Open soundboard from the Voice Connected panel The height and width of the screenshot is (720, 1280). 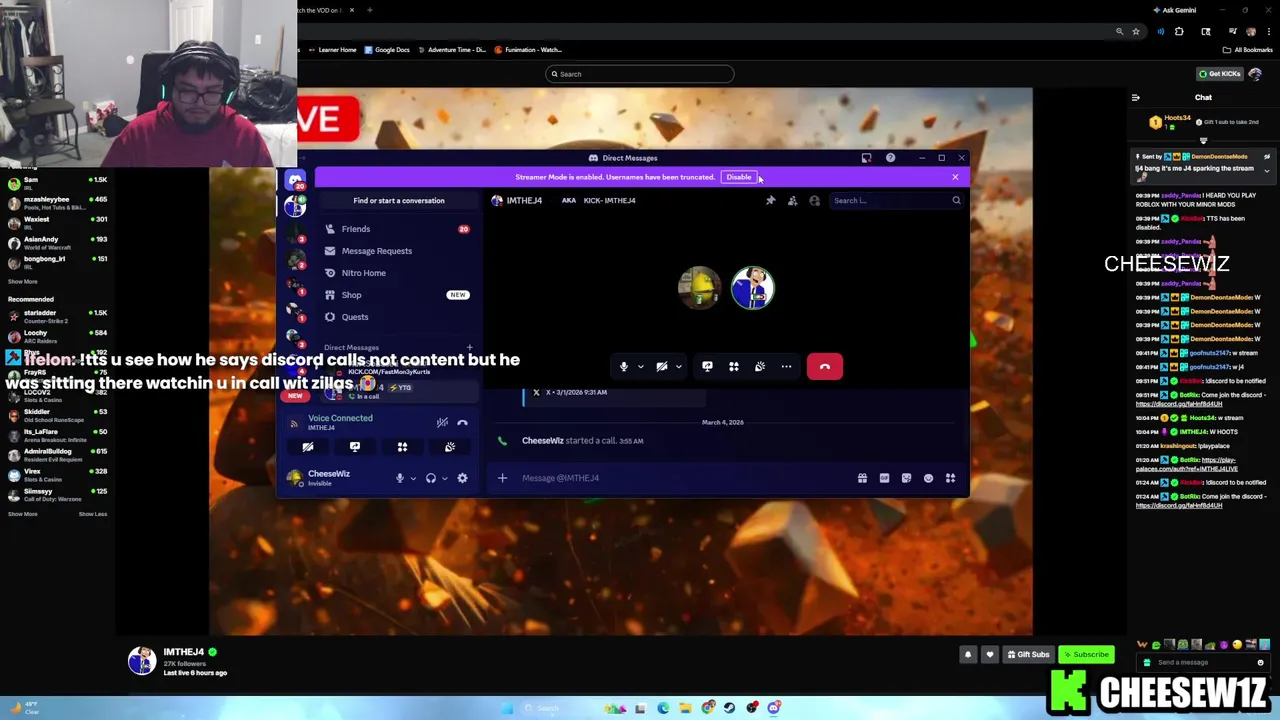click(x=450, y=447)
